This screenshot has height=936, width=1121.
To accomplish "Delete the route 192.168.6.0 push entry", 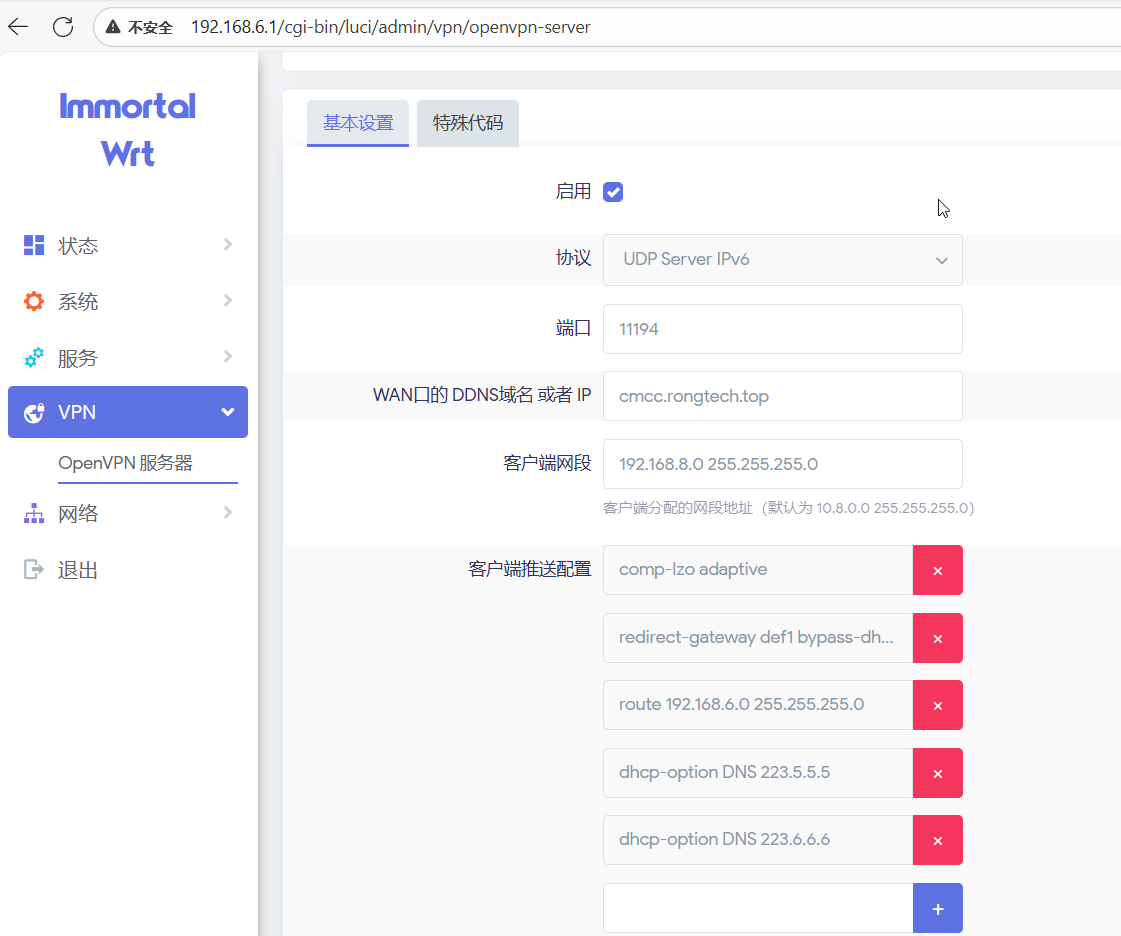I will click(937, 705).
